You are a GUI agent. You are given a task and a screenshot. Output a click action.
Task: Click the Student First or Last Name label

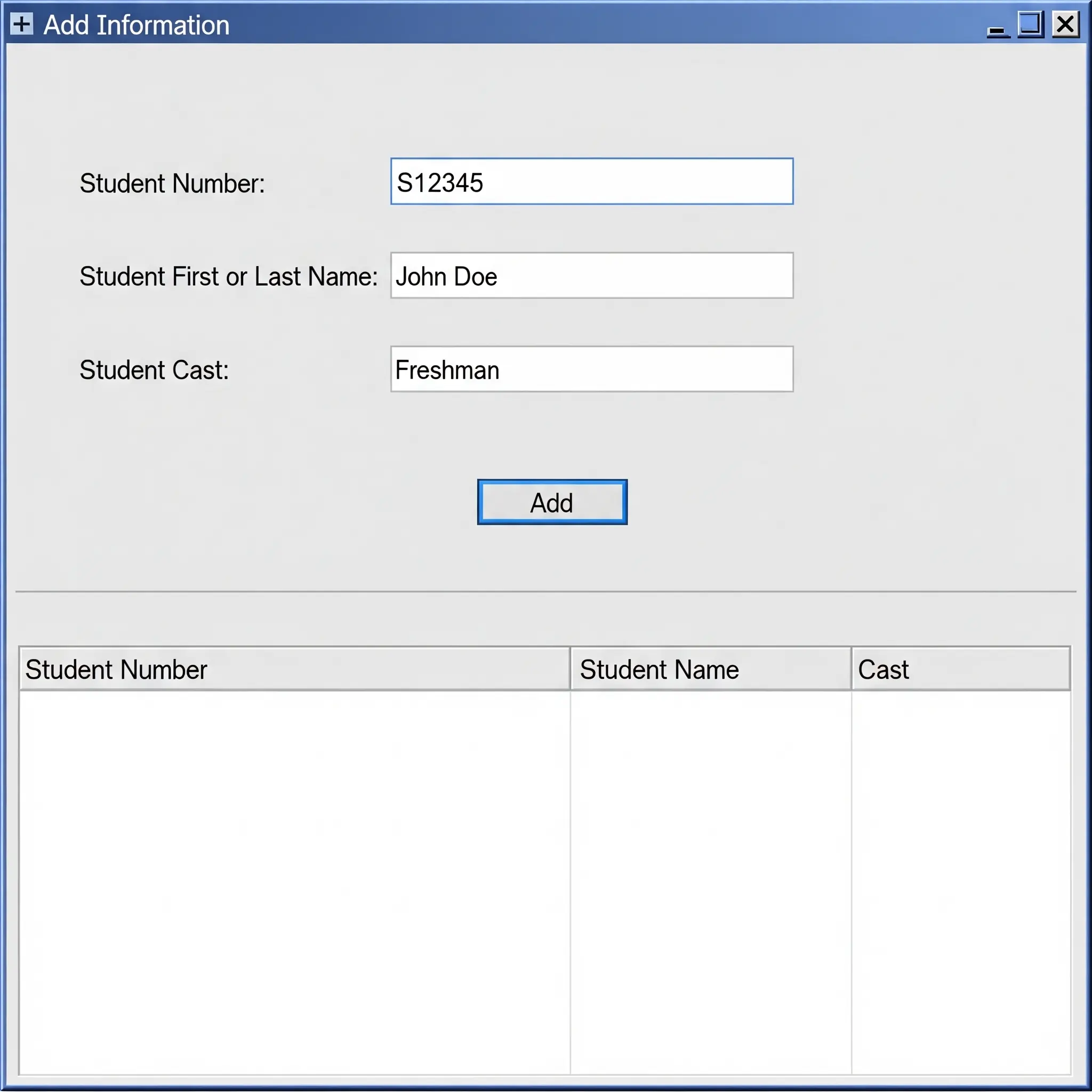[228, 277]
